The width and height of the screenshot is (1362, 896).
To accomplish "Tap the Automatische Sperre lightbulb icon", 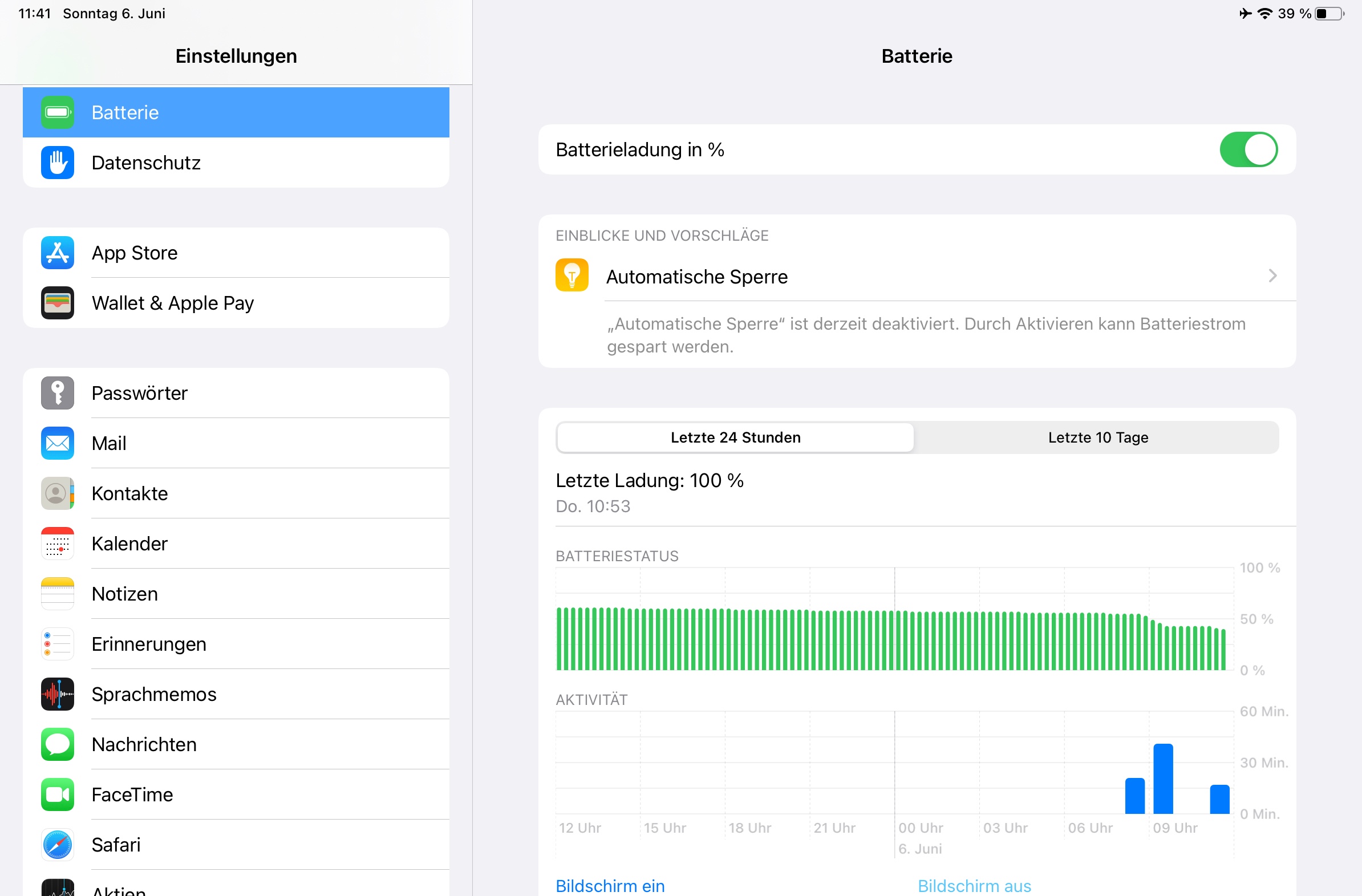I will [x=571, y=275].
